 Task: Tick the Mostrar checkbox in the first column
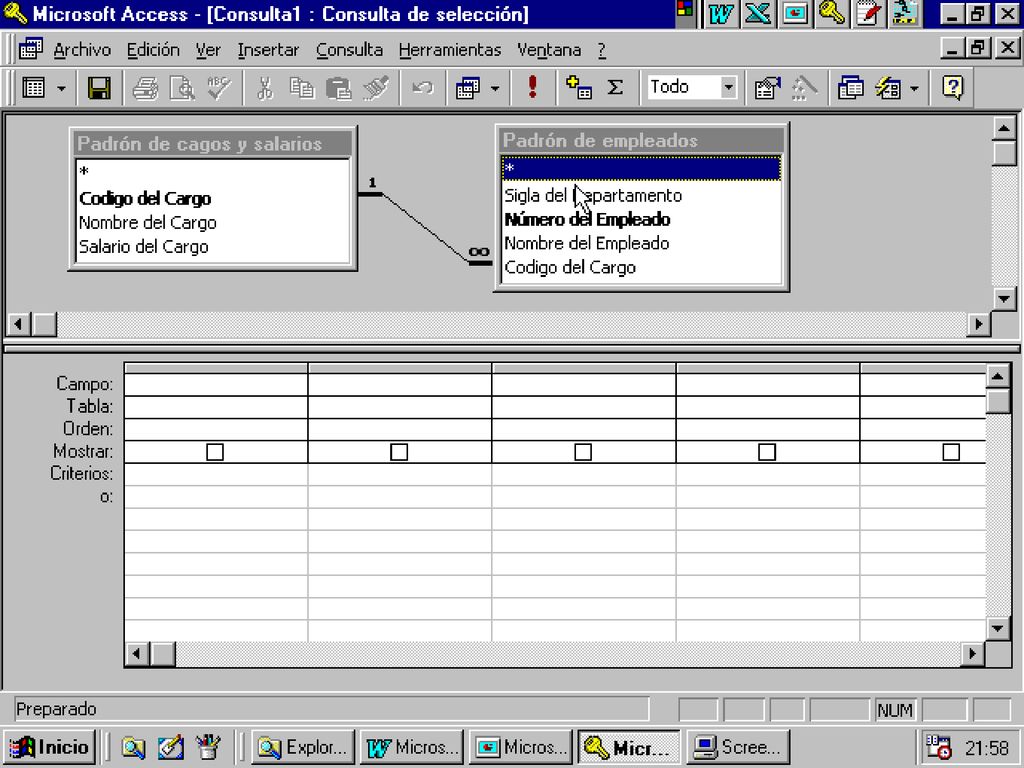point(215,452)
